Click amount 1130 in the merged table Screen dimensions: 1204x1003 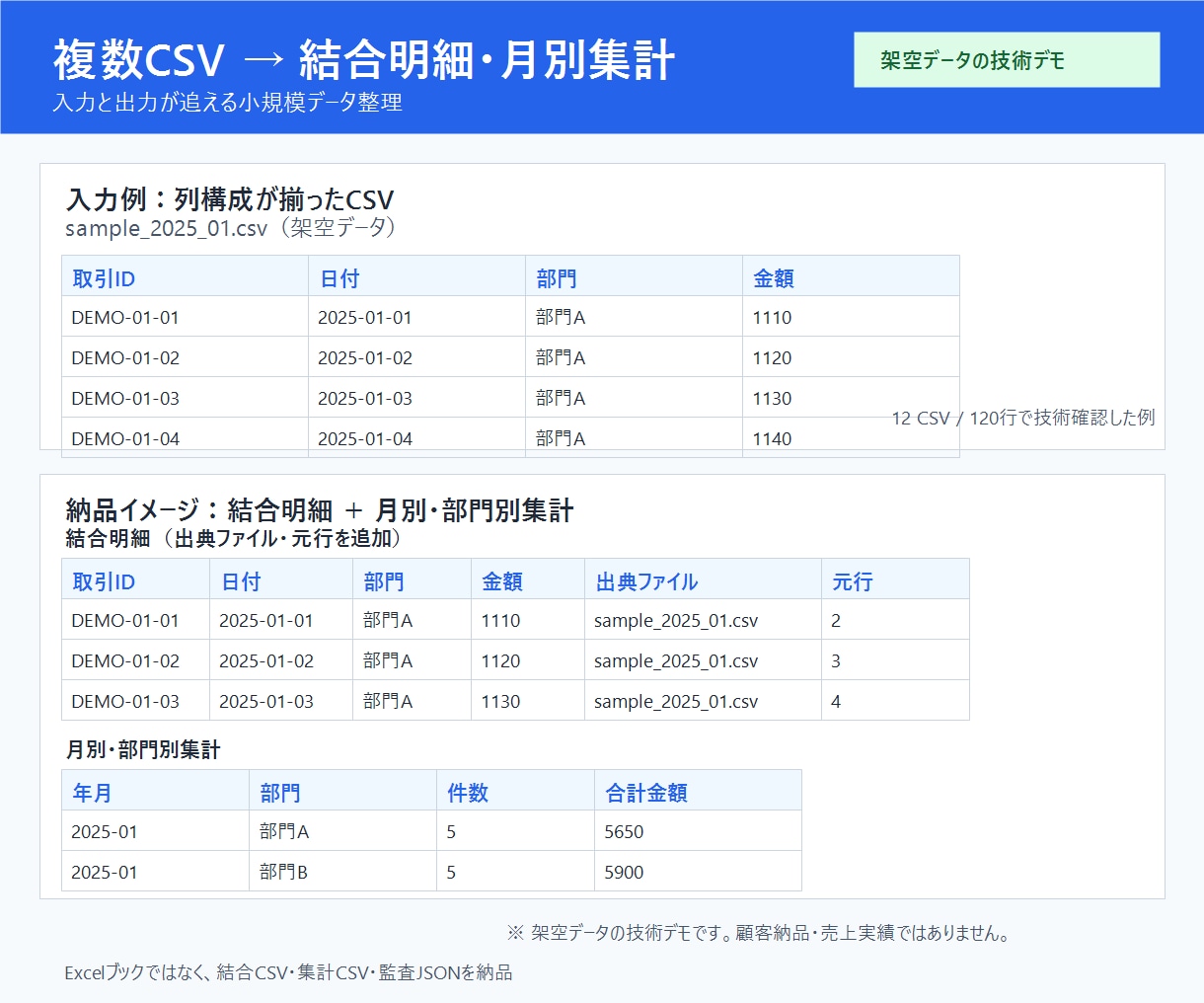[x=500, y=702]
